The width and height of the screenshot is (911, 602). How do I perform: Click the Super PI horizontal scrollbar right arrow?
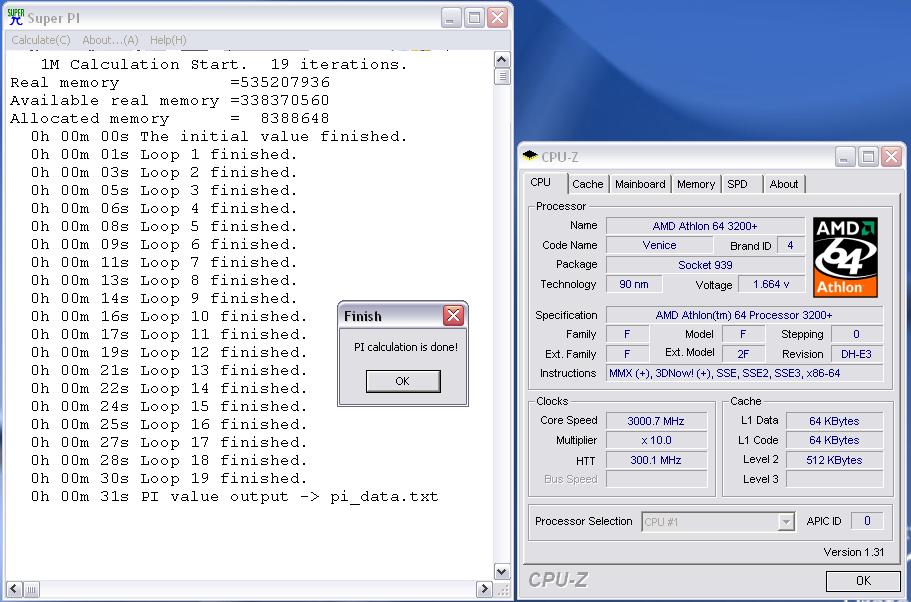pyautogui.click(x=485, y=590)
